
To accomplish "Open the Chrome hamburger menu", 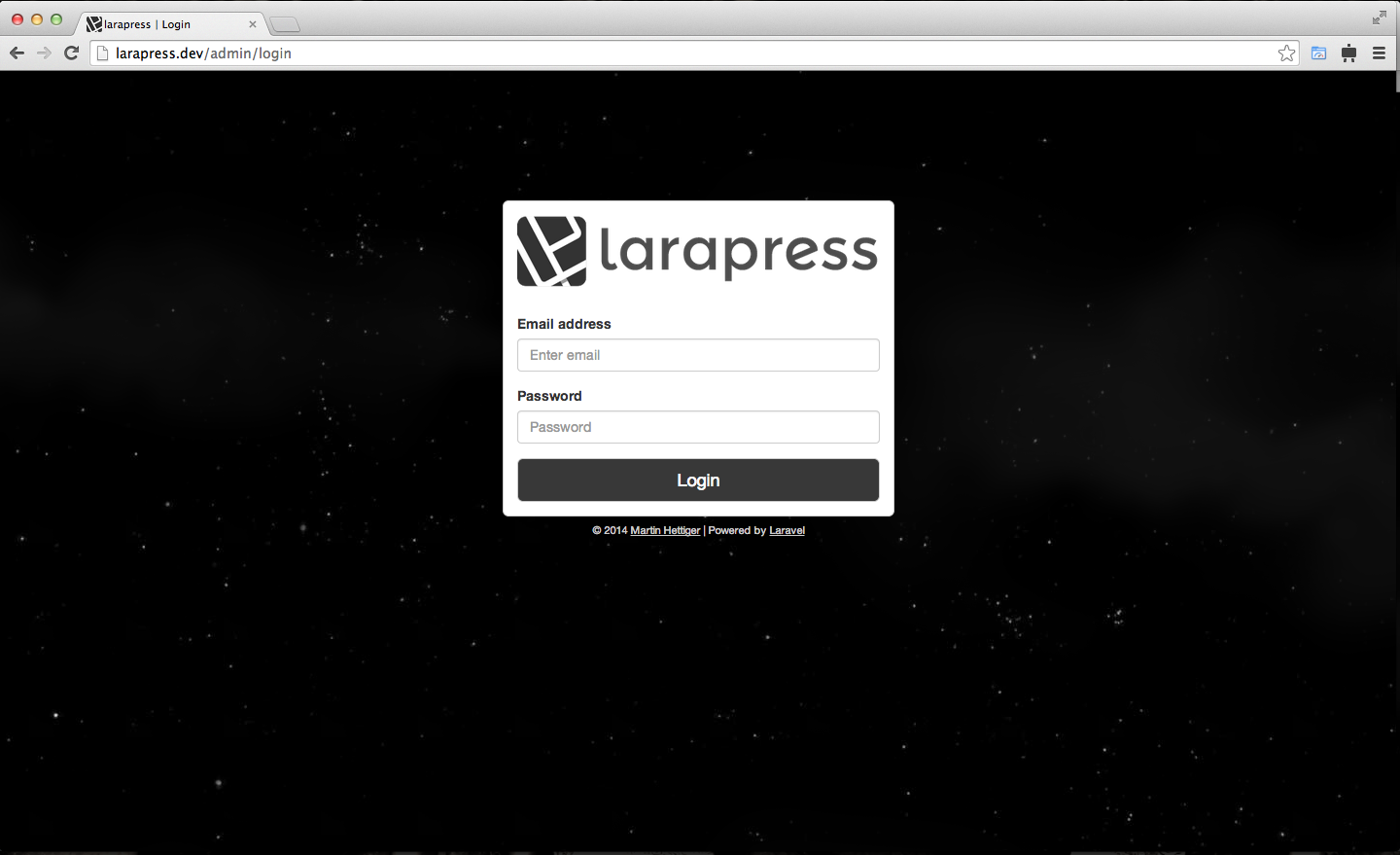I will (1379, 53).
